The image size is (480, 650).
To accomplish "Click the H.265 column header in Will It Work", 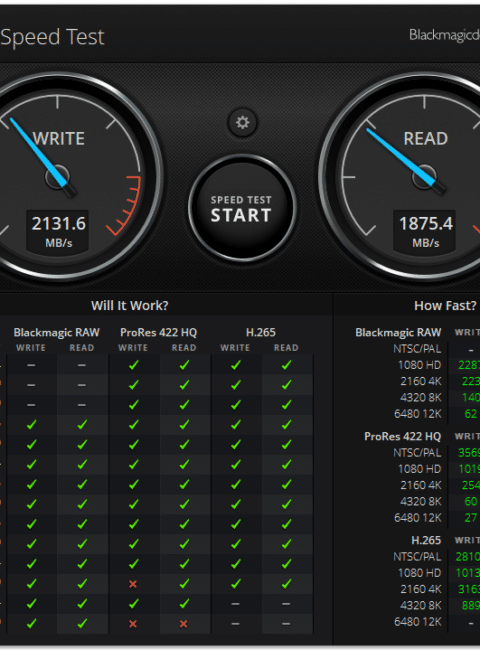I will coord(260,332).
